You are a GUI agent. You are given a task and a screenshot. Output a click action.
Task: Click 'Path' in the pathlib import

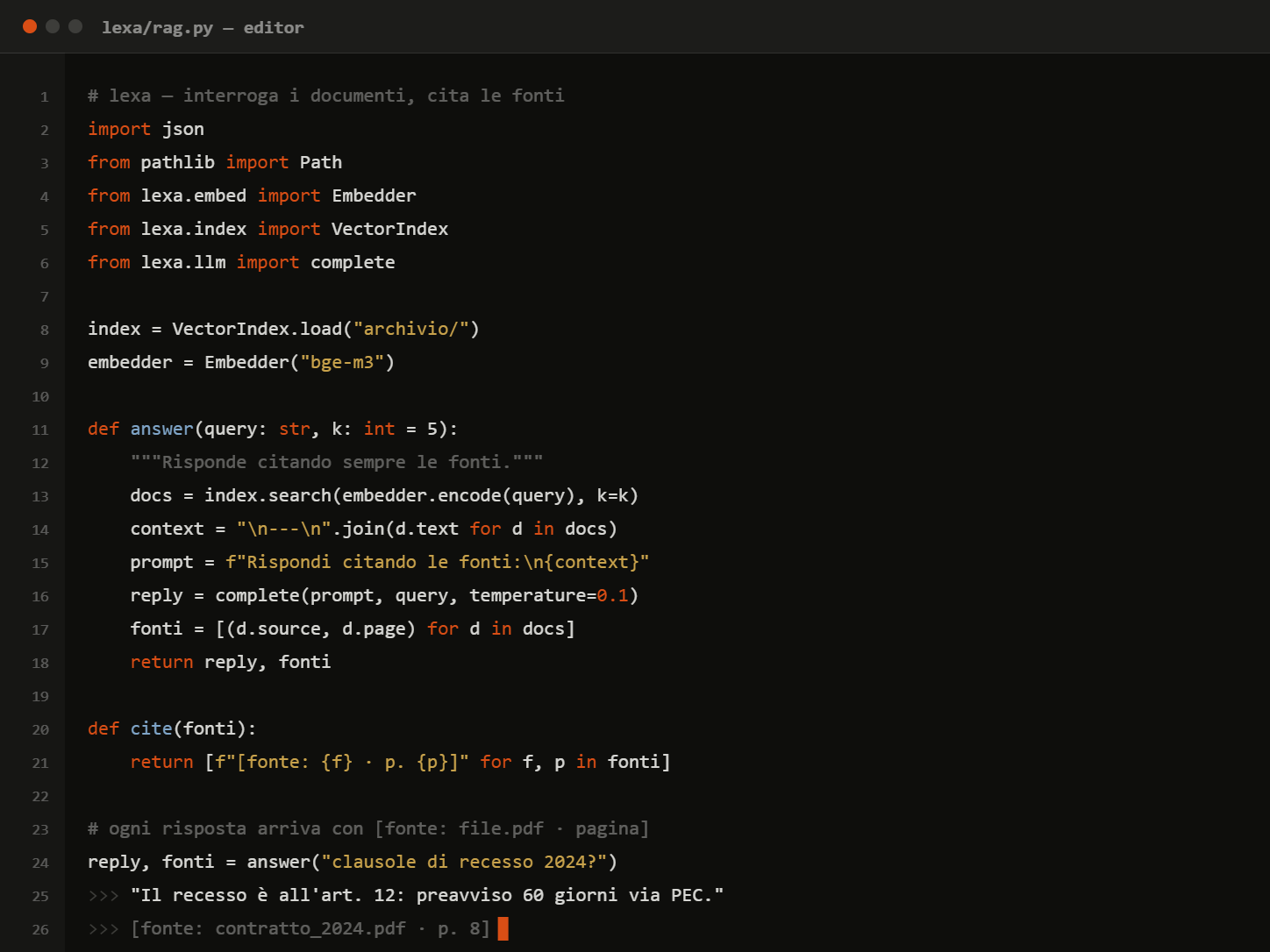point(321,162)
